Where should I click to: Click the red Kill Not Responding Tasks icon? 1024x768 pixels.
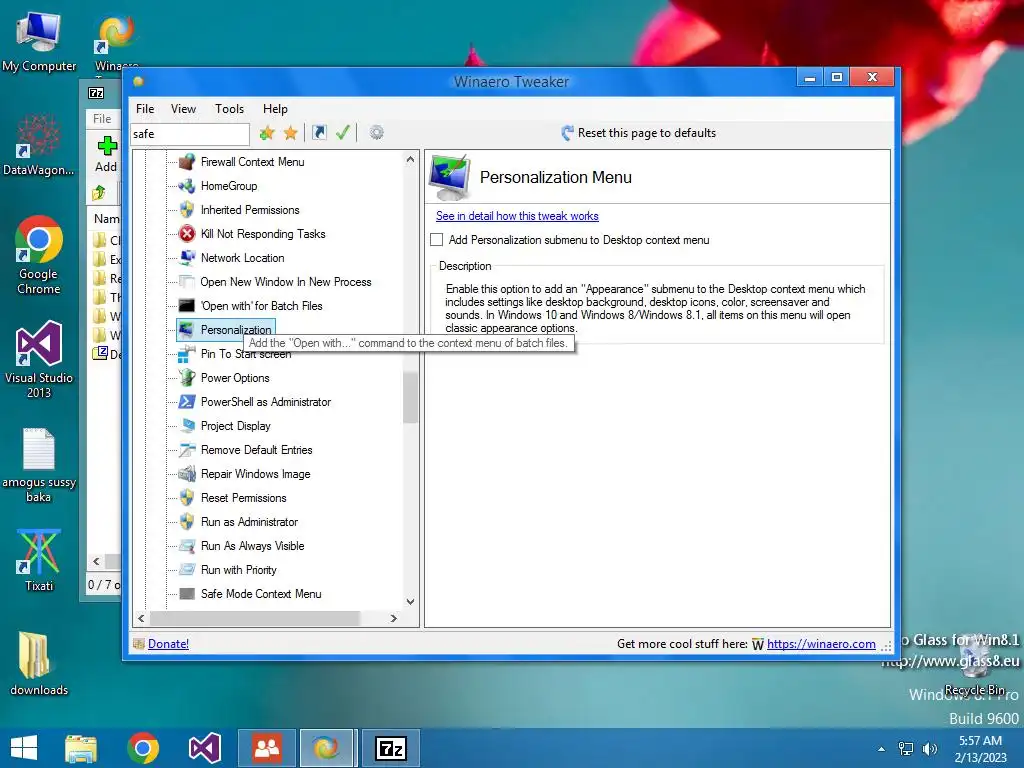pyautogui.click(x=187, y=234)
